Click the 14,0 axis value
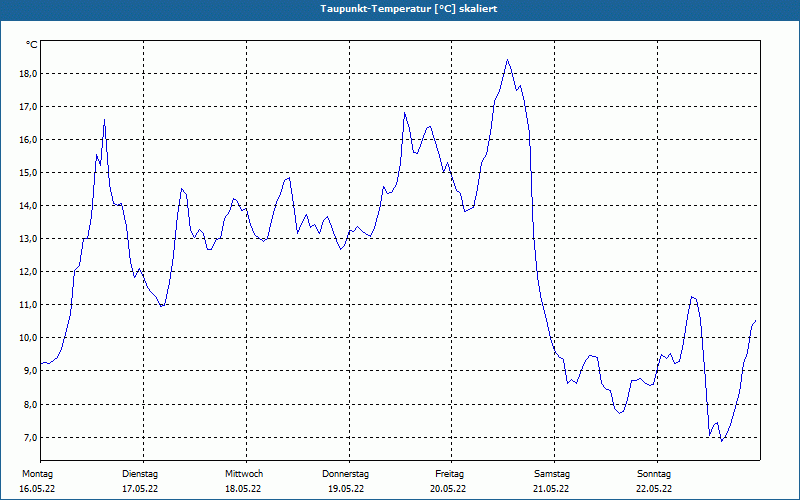Screen dimensions: 800x500 click(28, 206)
